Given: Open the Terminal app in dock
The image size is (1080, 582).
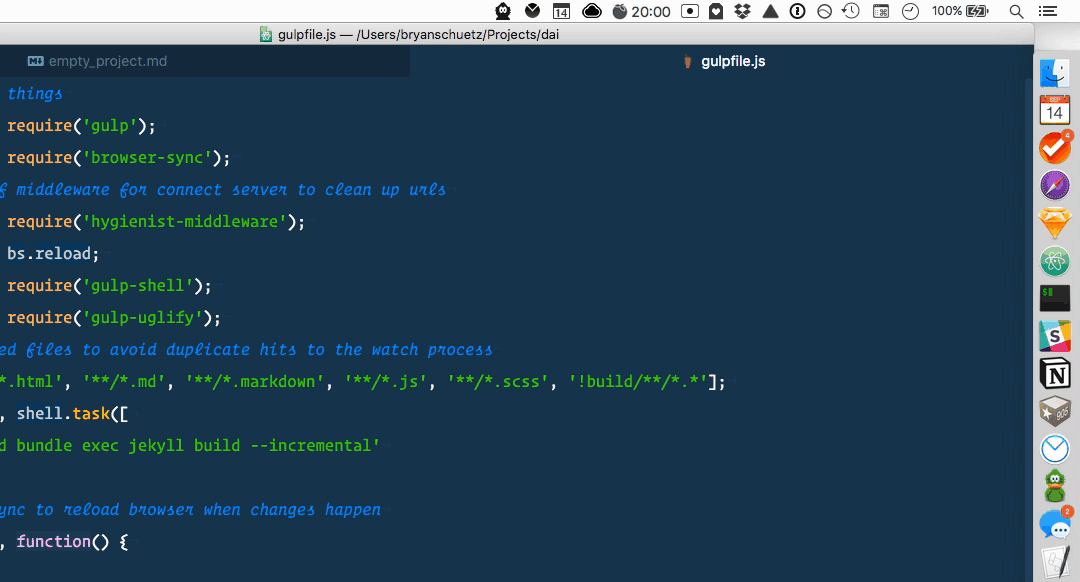Looking at the screenshot, I should tap(1055, 297).
